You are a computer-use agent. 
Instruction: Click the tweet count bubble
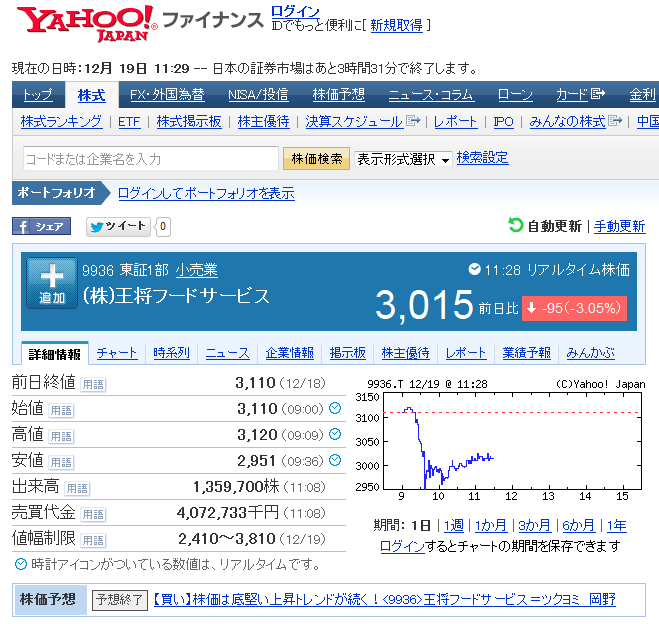click(163, 227)
